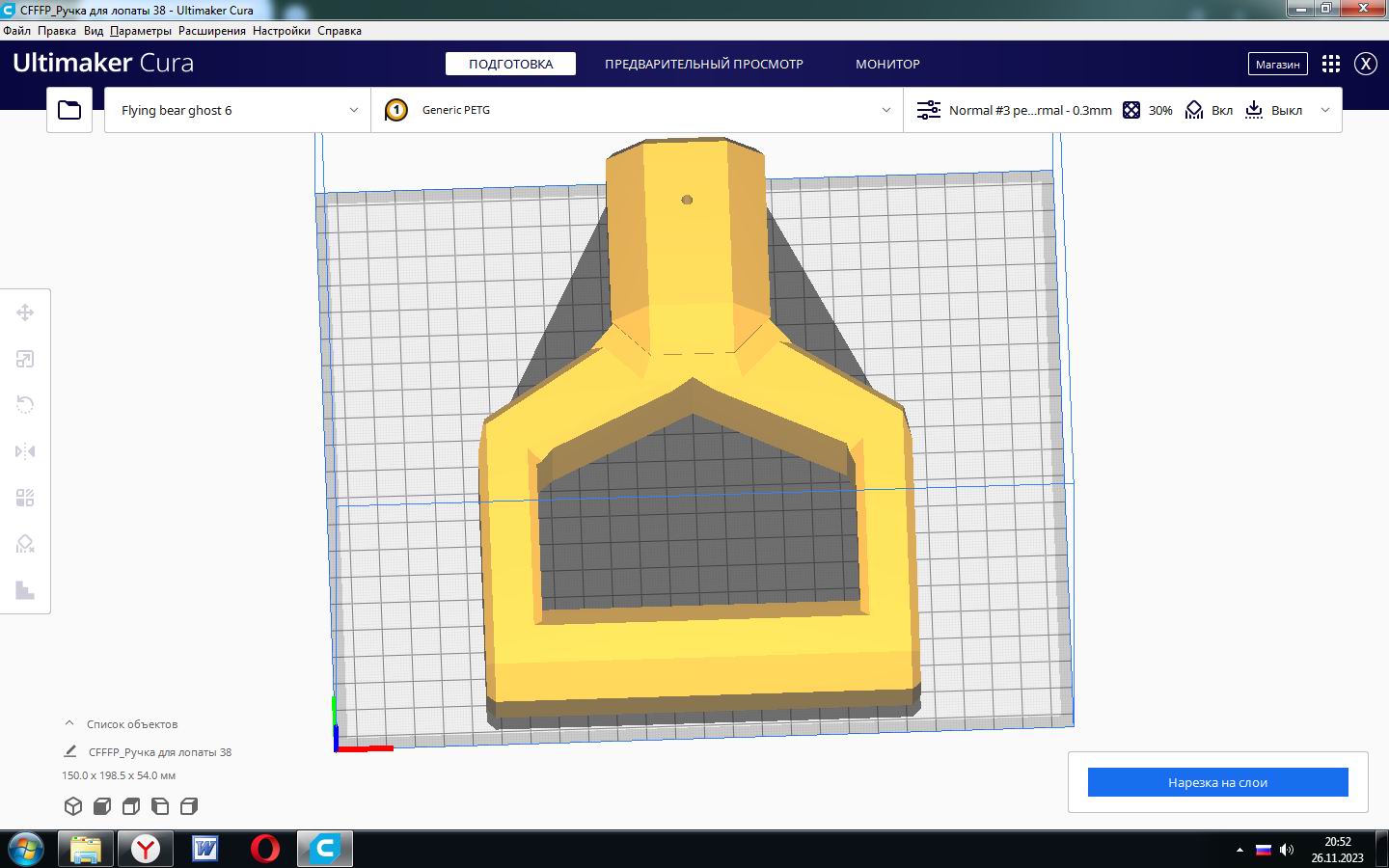Show hidden tray icons arrow
This screenshot has height=868, width=1389.
(1239, 850)
